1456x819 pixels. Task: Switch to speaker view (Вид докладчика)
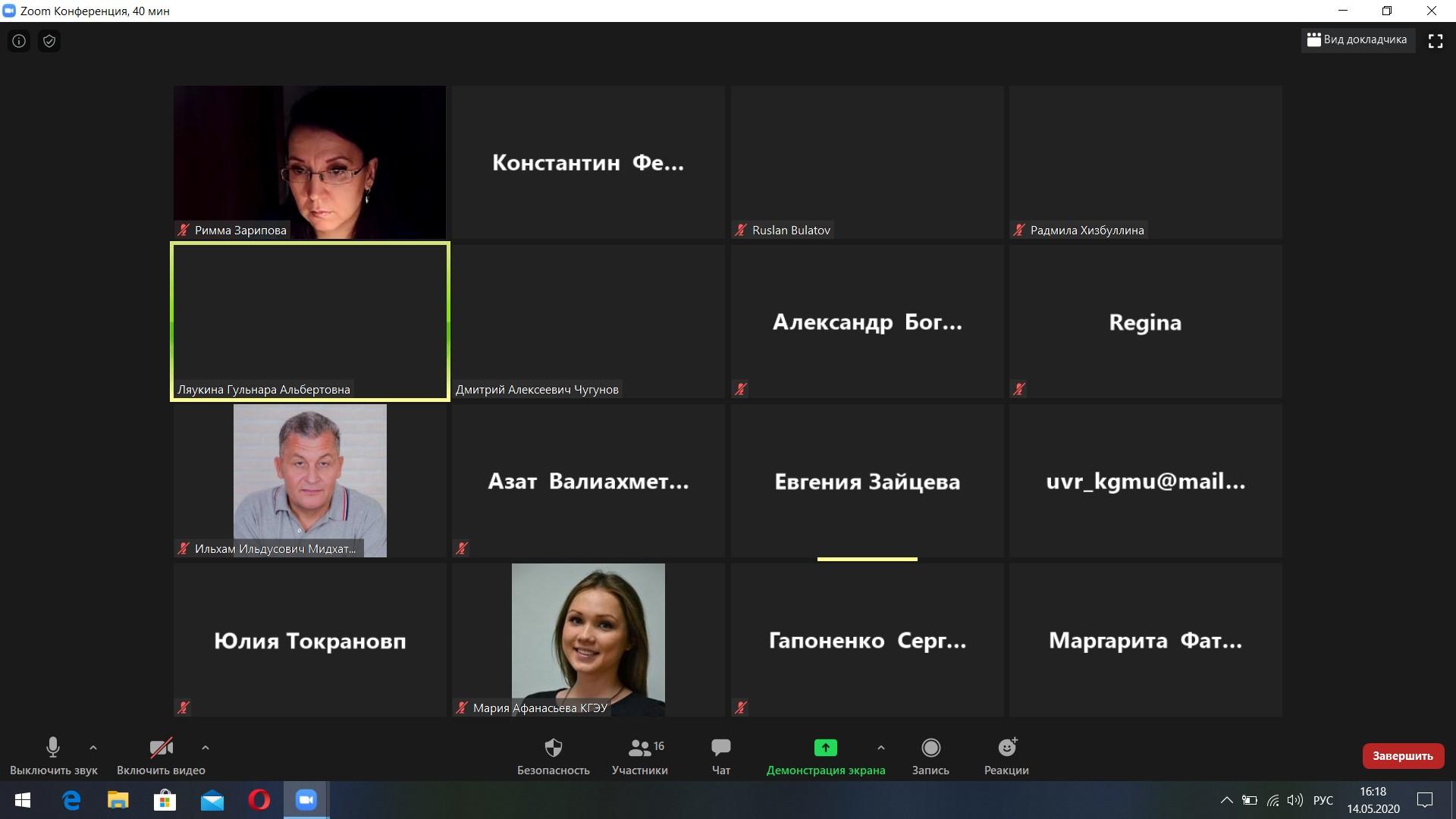pos(1357,39)
